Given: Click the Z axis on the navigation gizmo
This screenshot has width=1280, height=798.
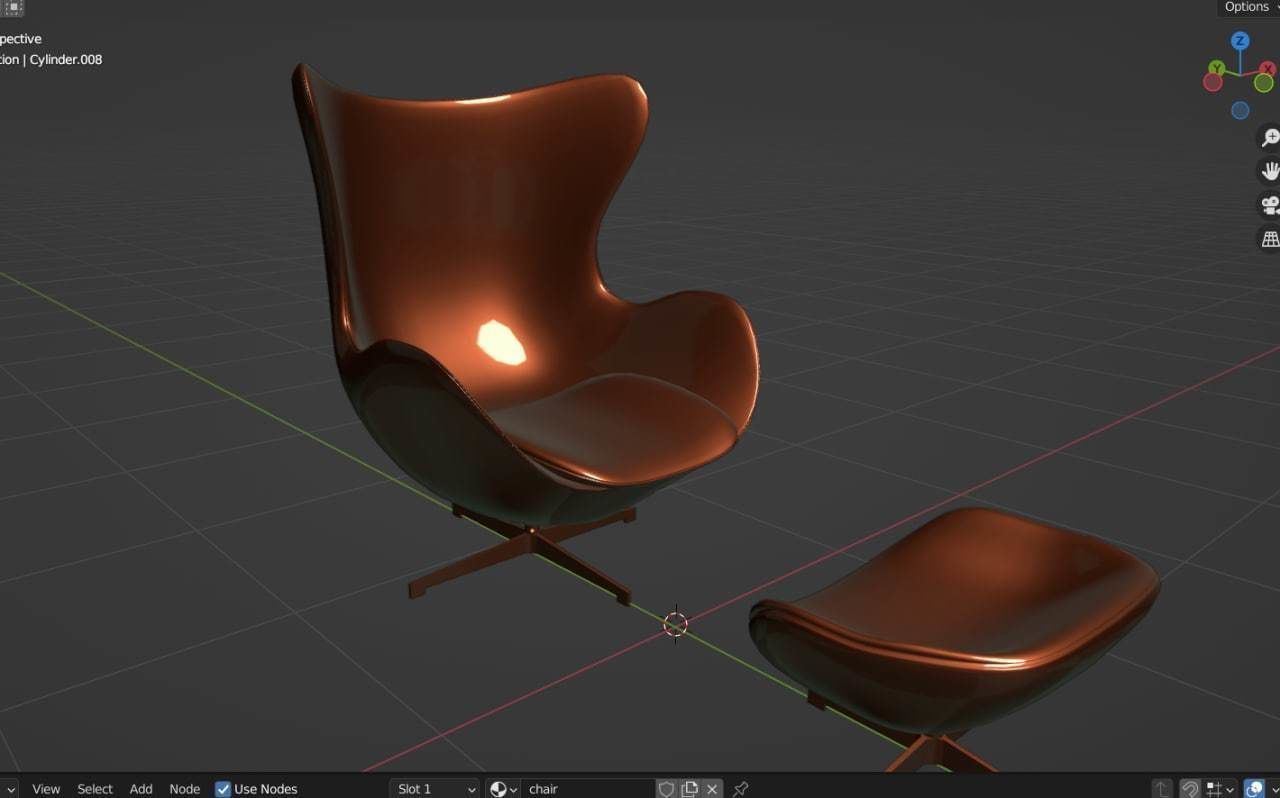Looking at the screenshot, I should pyautogui.click(x=1240, y=41).
